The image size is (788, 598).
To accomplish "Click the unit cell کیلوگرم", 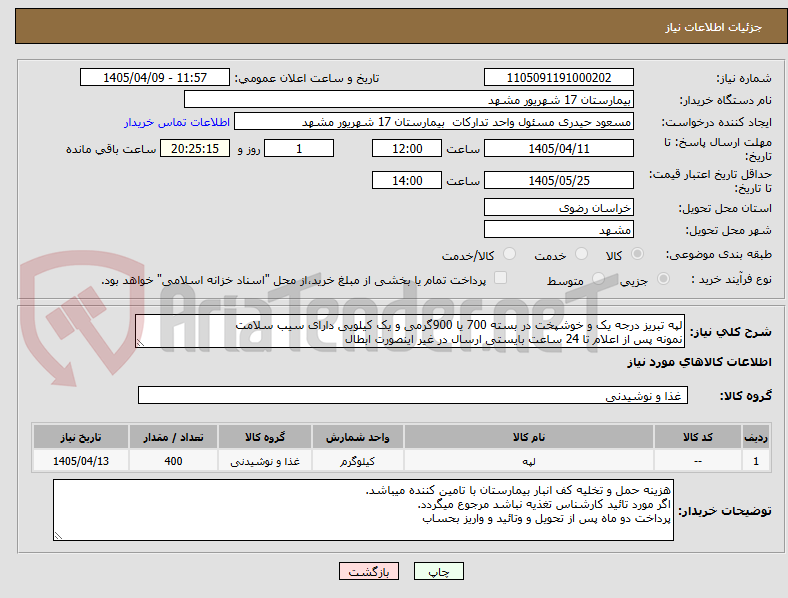I will [357, 460].
